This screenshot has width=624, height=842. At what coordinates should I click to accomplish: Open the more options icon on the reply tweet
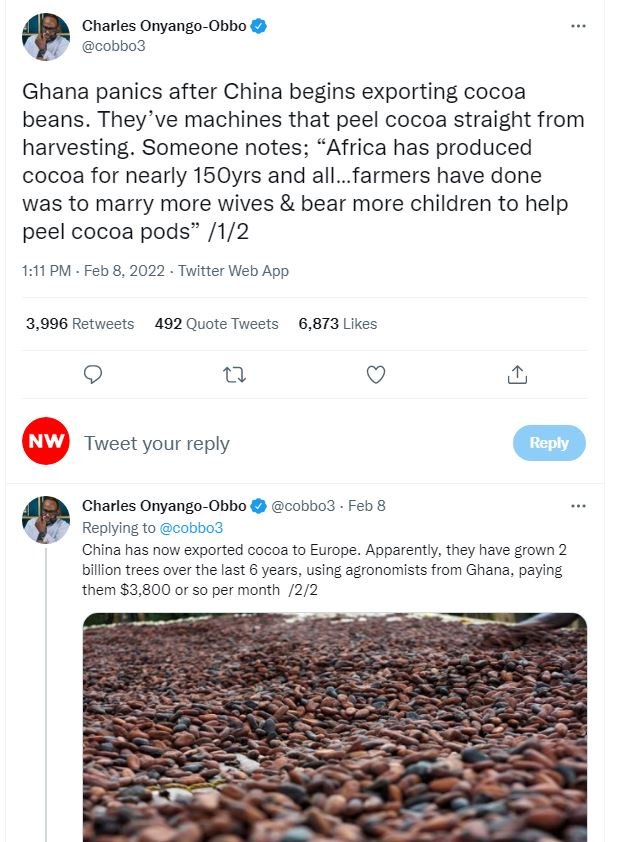click(578, 505)
